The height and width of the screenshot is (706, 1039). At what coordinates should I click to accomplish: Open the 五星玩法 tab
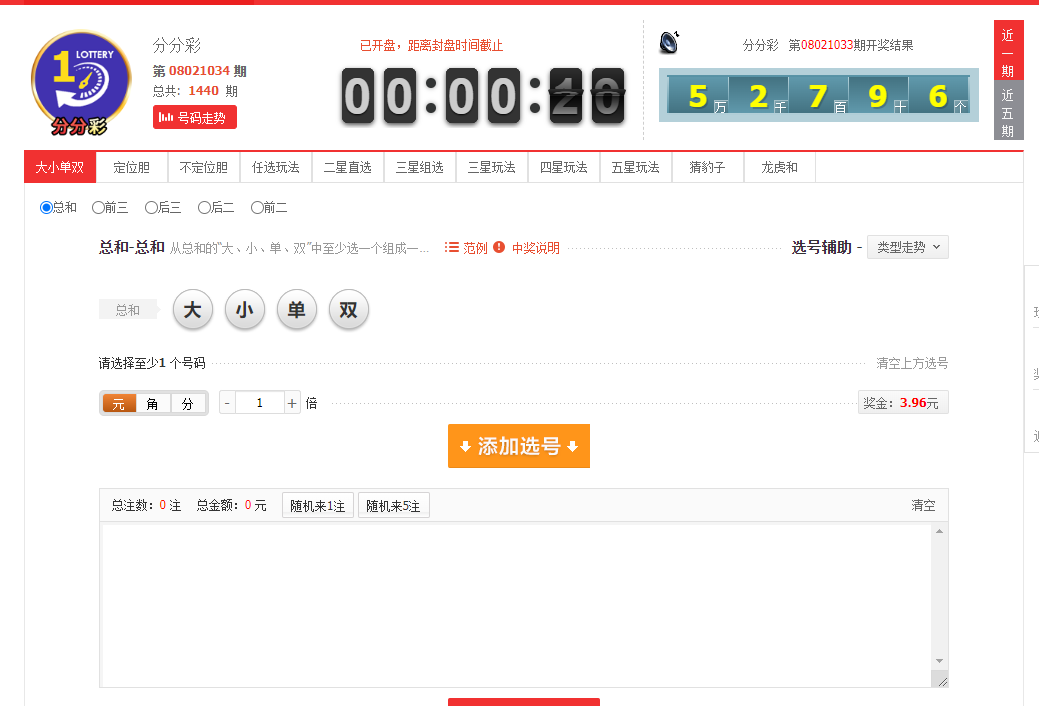[x=636, y=167]
